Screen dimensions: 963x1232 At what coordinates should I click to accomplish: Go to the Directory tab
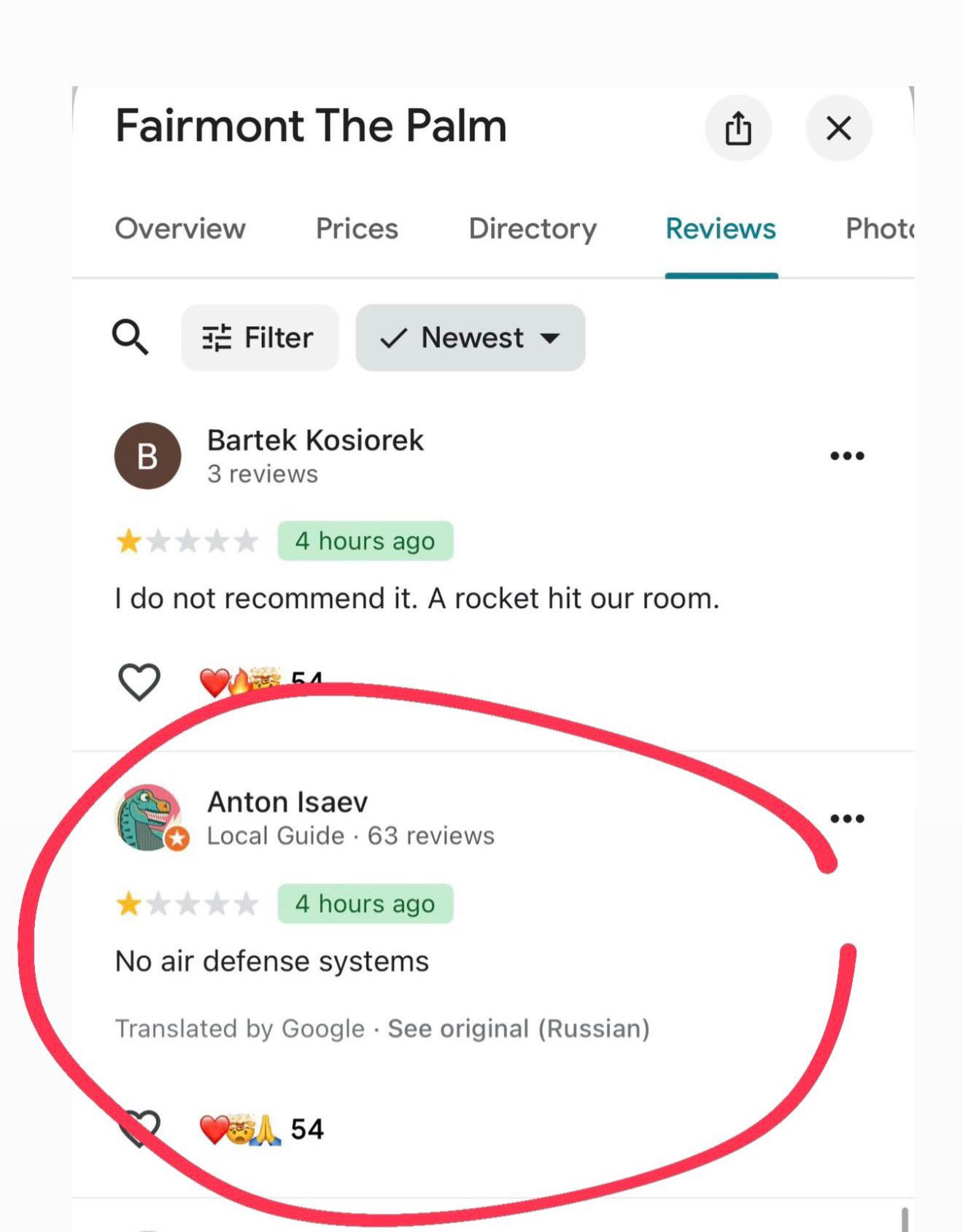coord(533,228)
